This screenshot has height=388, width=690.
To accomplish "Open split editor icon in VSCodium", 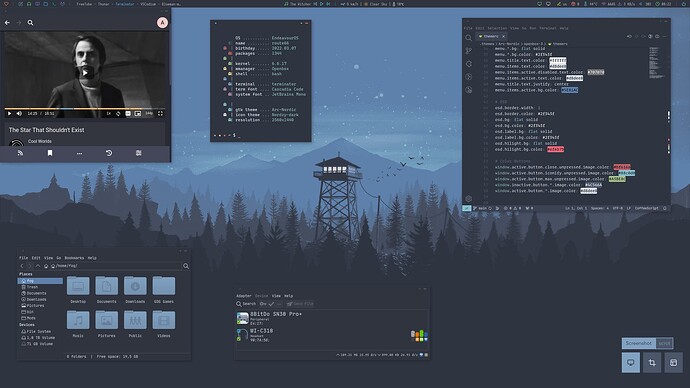I will coord(657,37).
